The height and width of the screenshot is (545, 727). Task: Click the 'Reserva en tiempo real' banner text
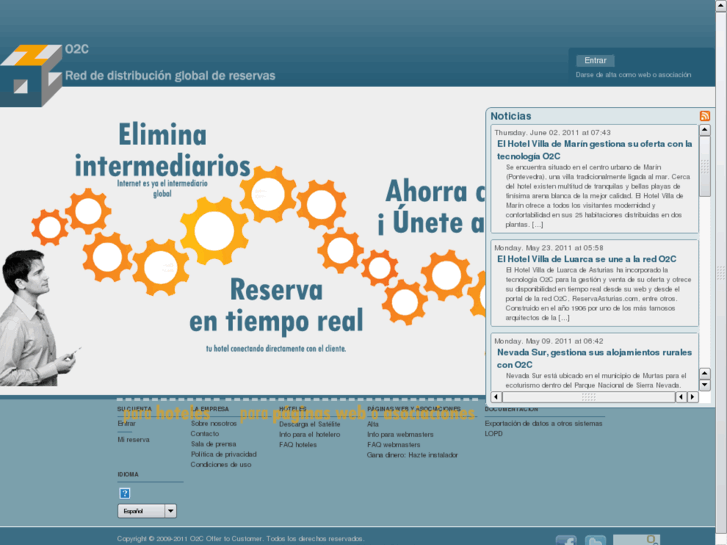[276, 305]
